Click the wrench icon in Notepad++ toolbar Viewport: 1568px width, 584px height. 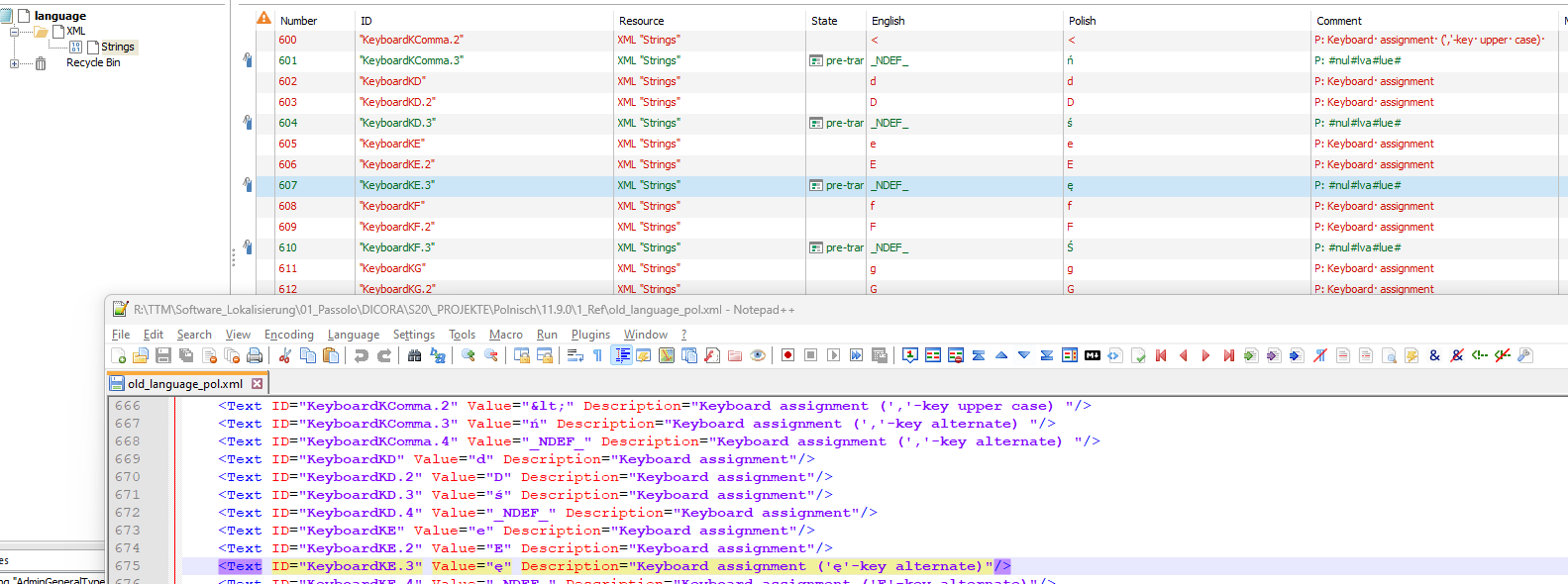tap(1525, 356)
